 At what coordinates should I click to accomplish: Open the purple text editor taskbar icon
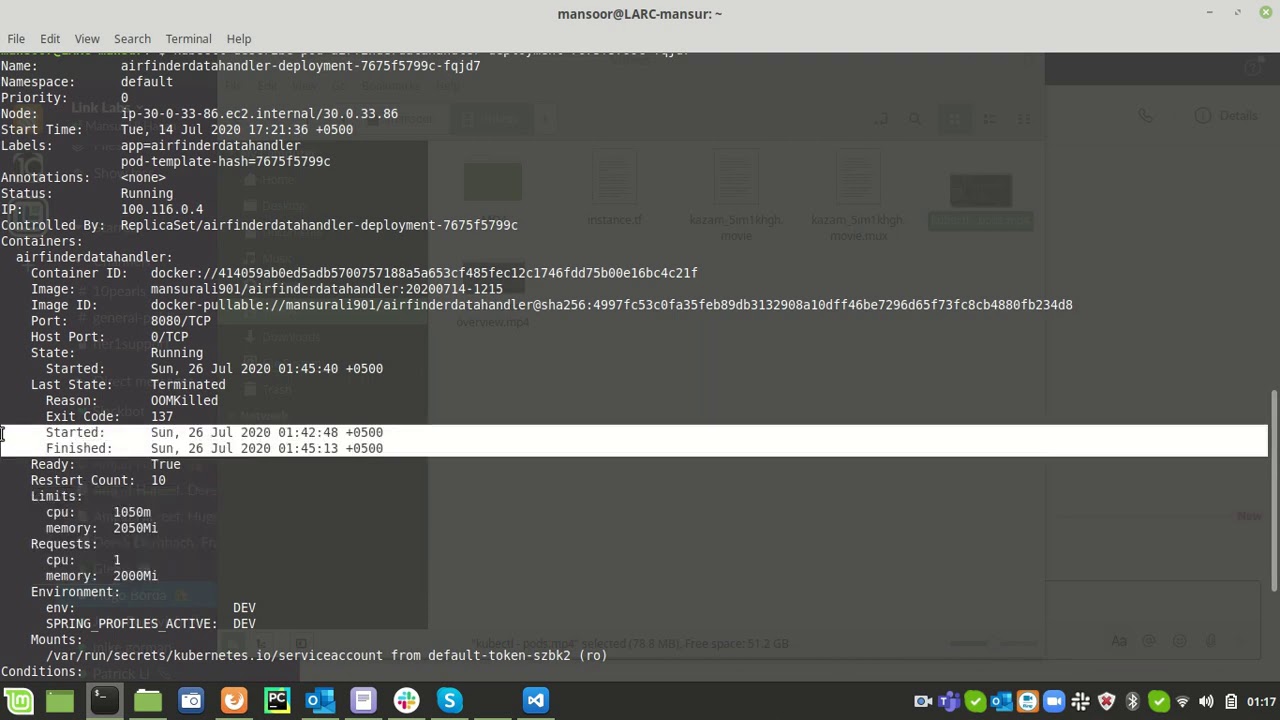[363, 701]
